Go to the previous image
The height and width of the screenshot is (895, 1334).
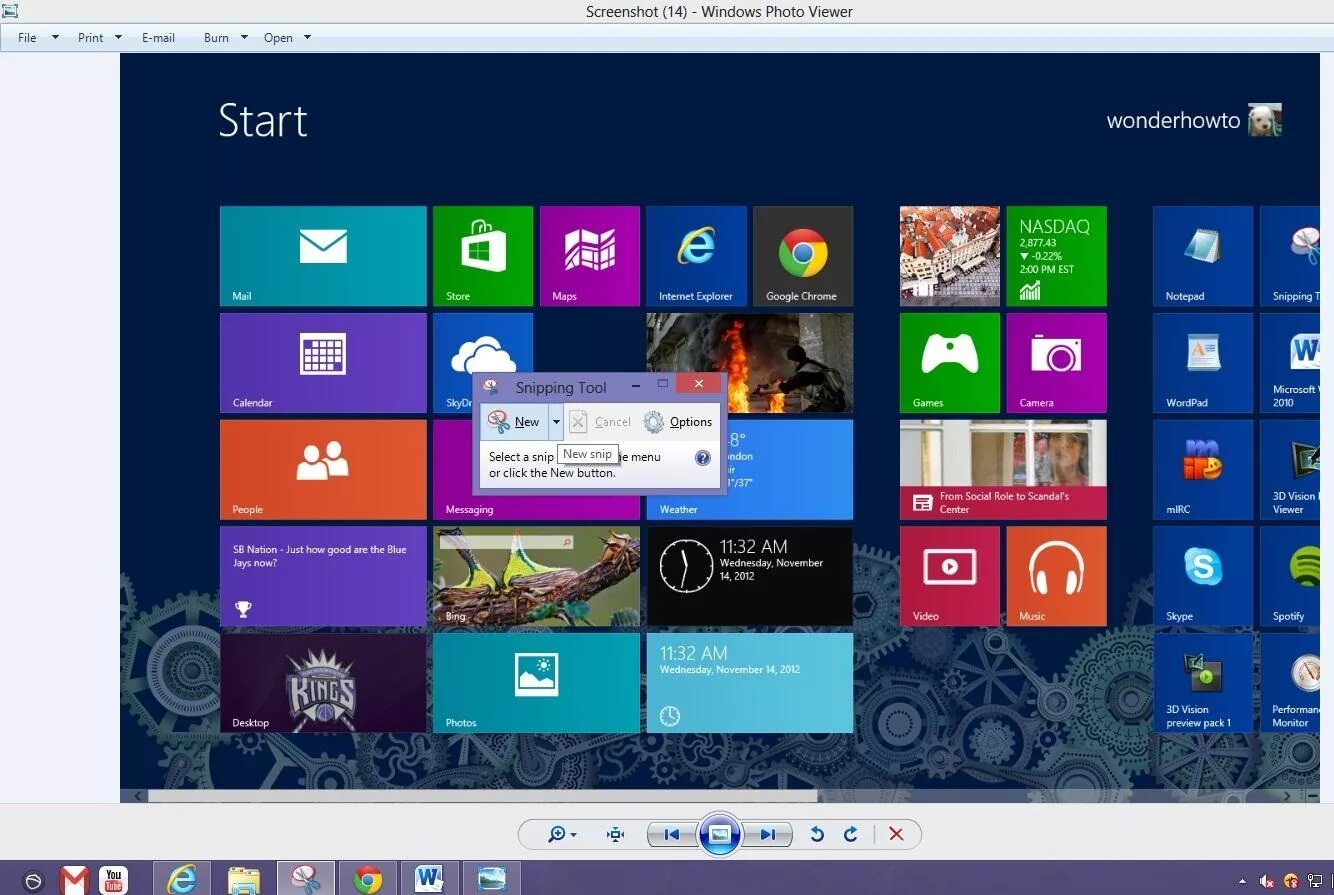[x=671, y=834]
